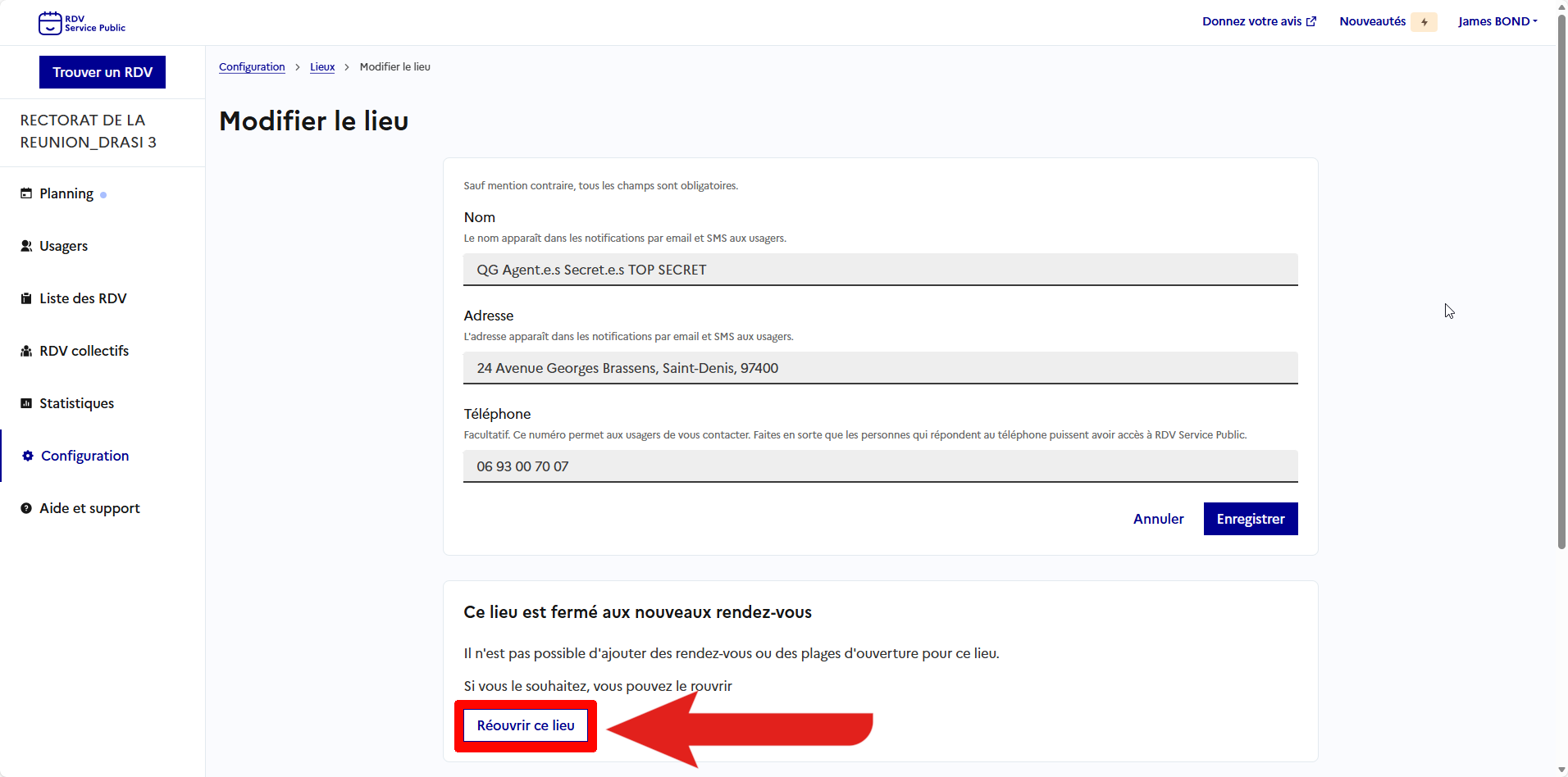Click the Planning calendar icon
This screenshot has width=1568, height=777.
(x=26, y=193)
